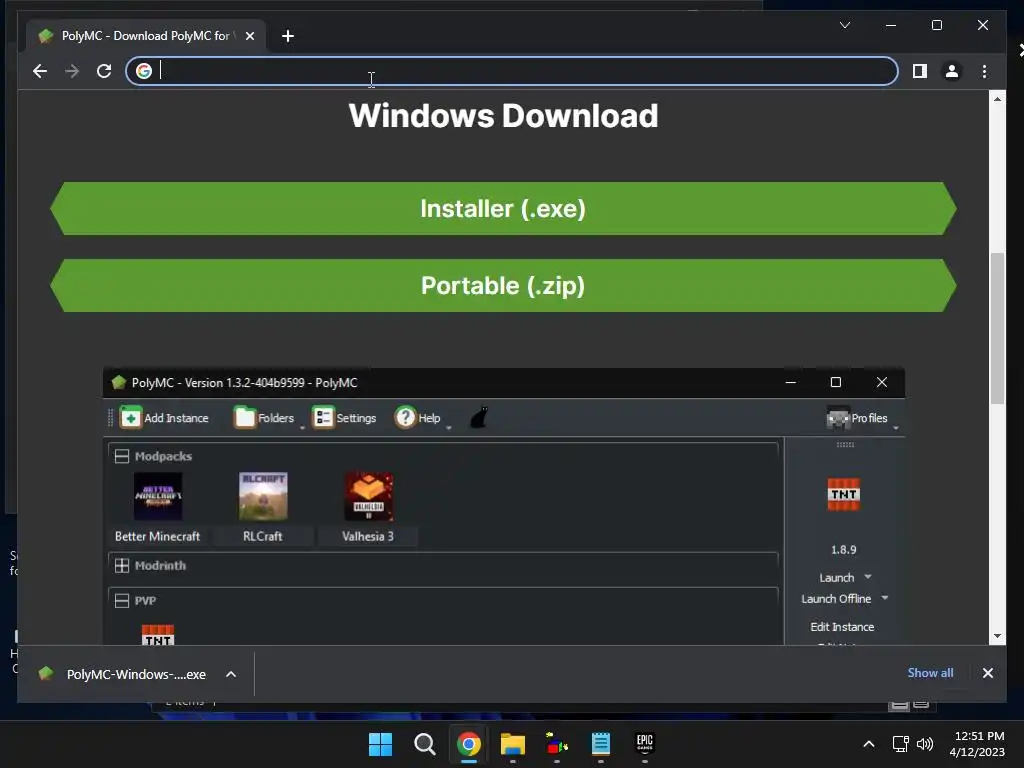Image resolution: width=1024 pixels, height=768 pixels.
Task: Click the colorful blocks taskbar app icon
Action: (556, 744)
